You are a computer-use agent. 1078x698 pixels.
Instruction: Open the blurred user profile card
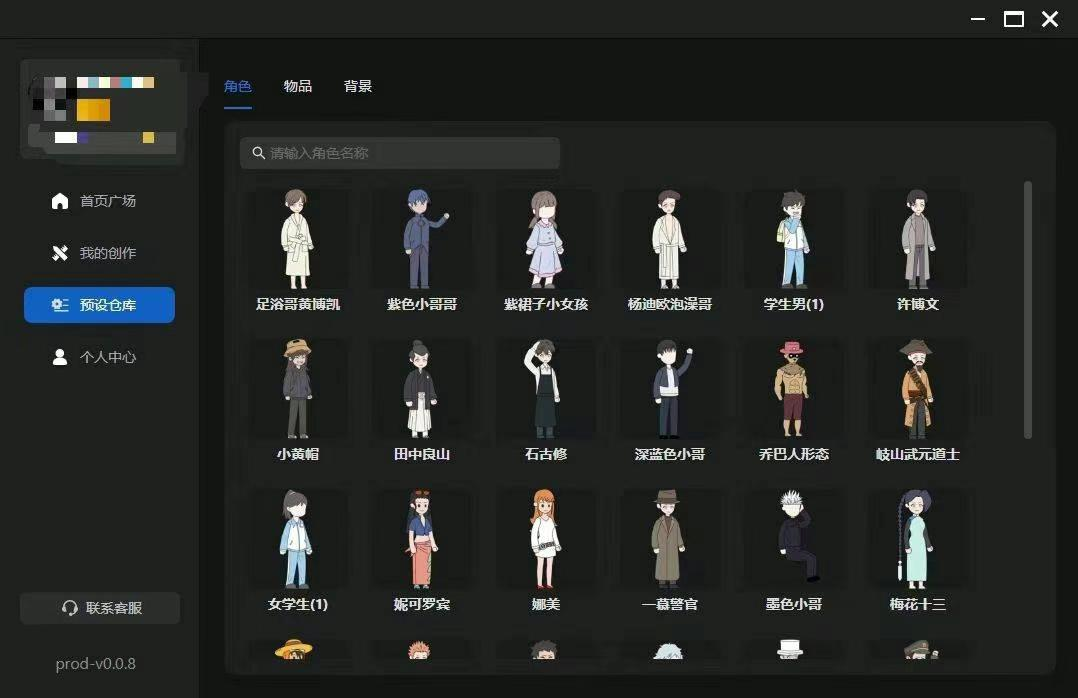pyautogui.click(x=102, y=112)
